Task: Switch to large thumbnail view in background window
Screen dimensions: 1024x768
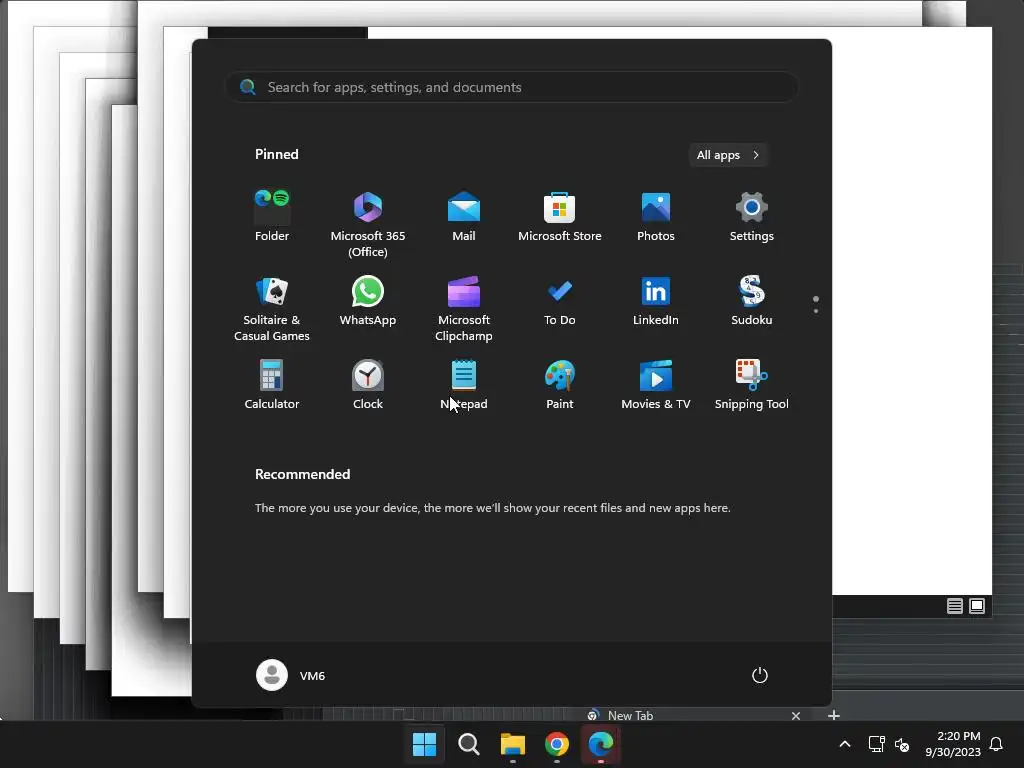Action: 977,606
